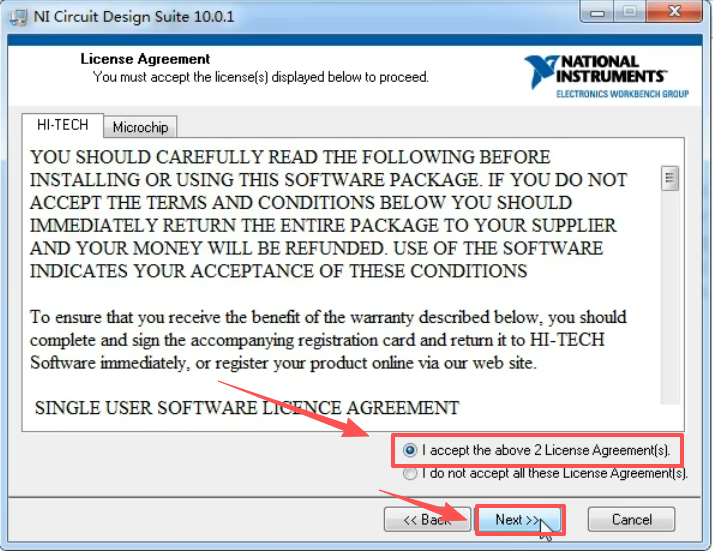This screenshot has height=551, width=713.
Task: Cancel the installation
Action: point(631,519)
